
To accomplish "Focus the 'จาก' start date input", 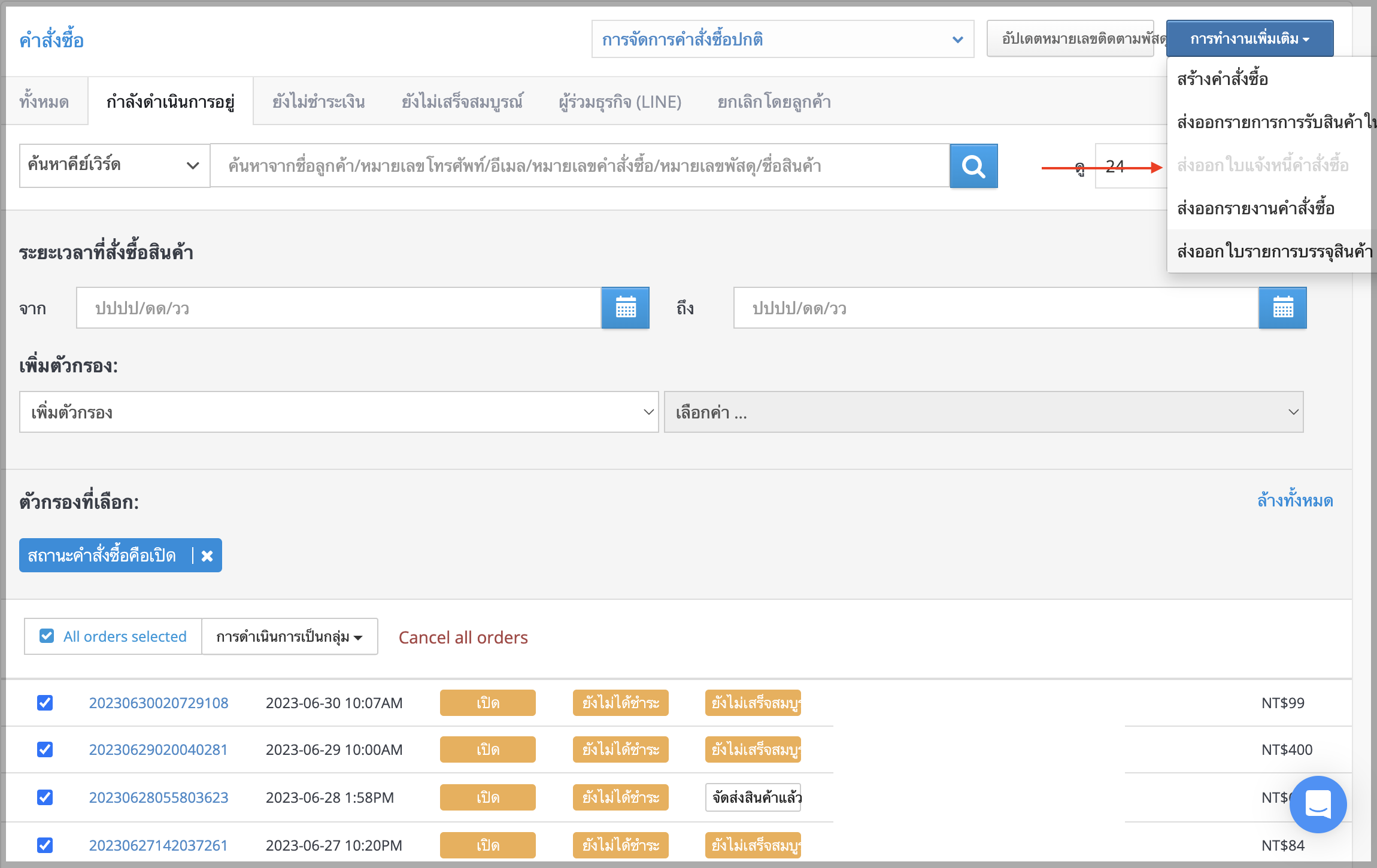I will coord(339,308).
